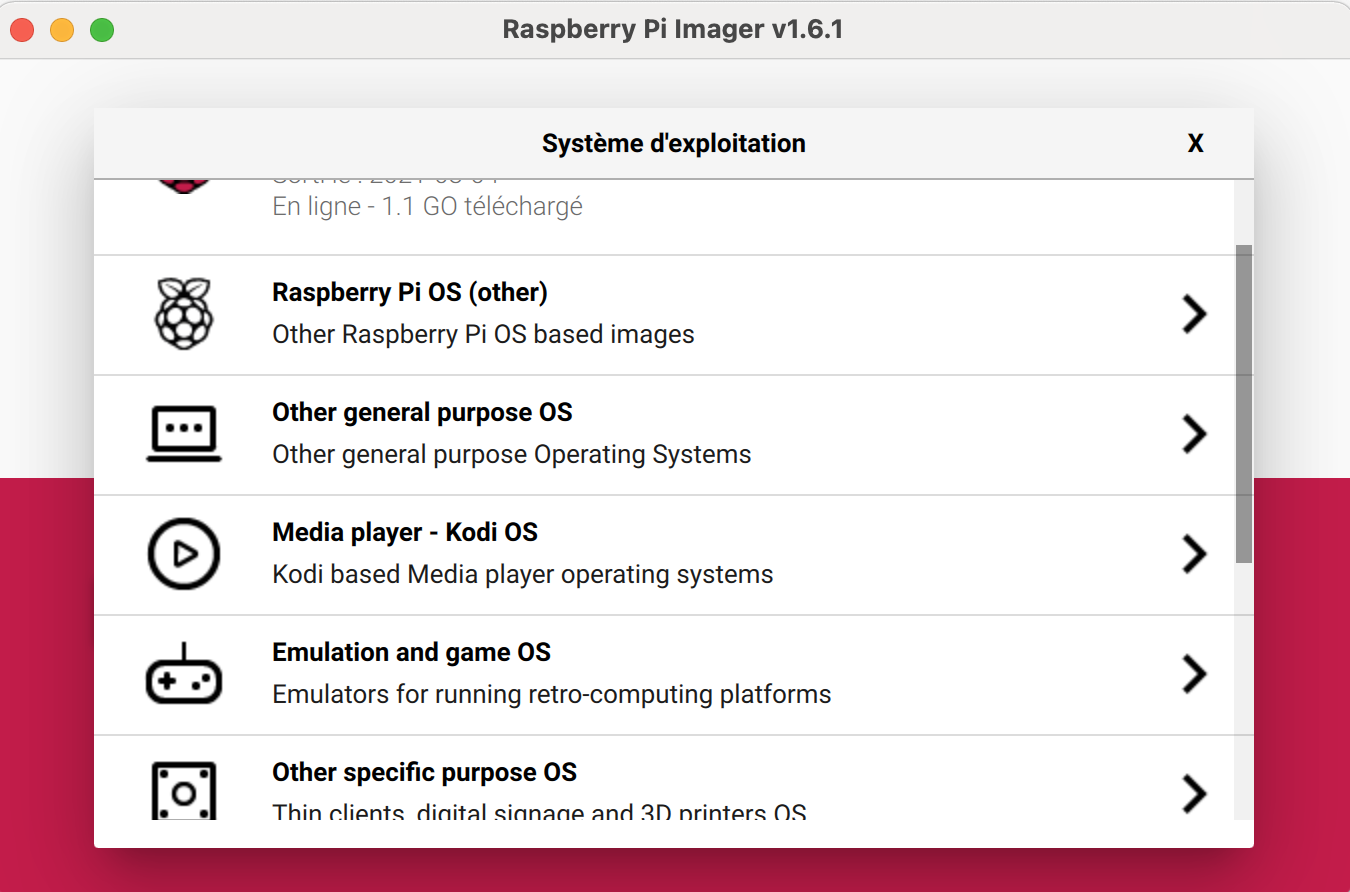Click 'En ligne - 1.1 GO téléchargé' text

pyautogui.click(x=427, y=207)
